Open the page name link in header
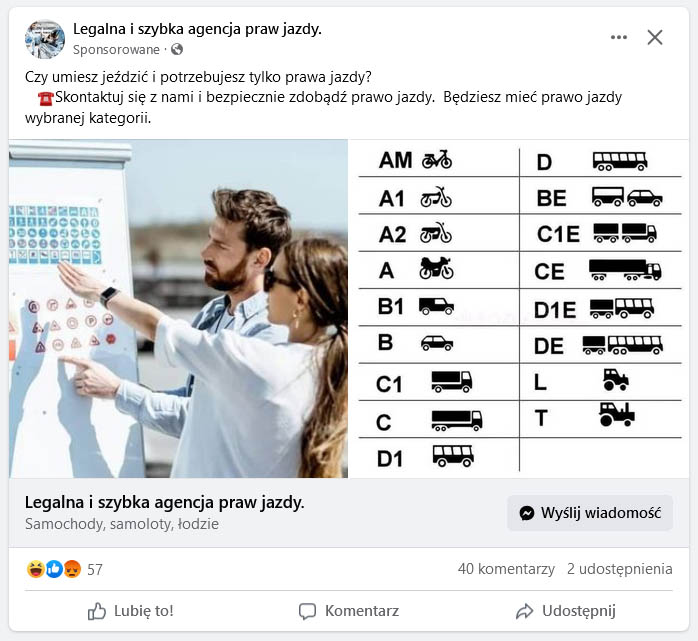698x641 pixels. click(x=197, y=29)
